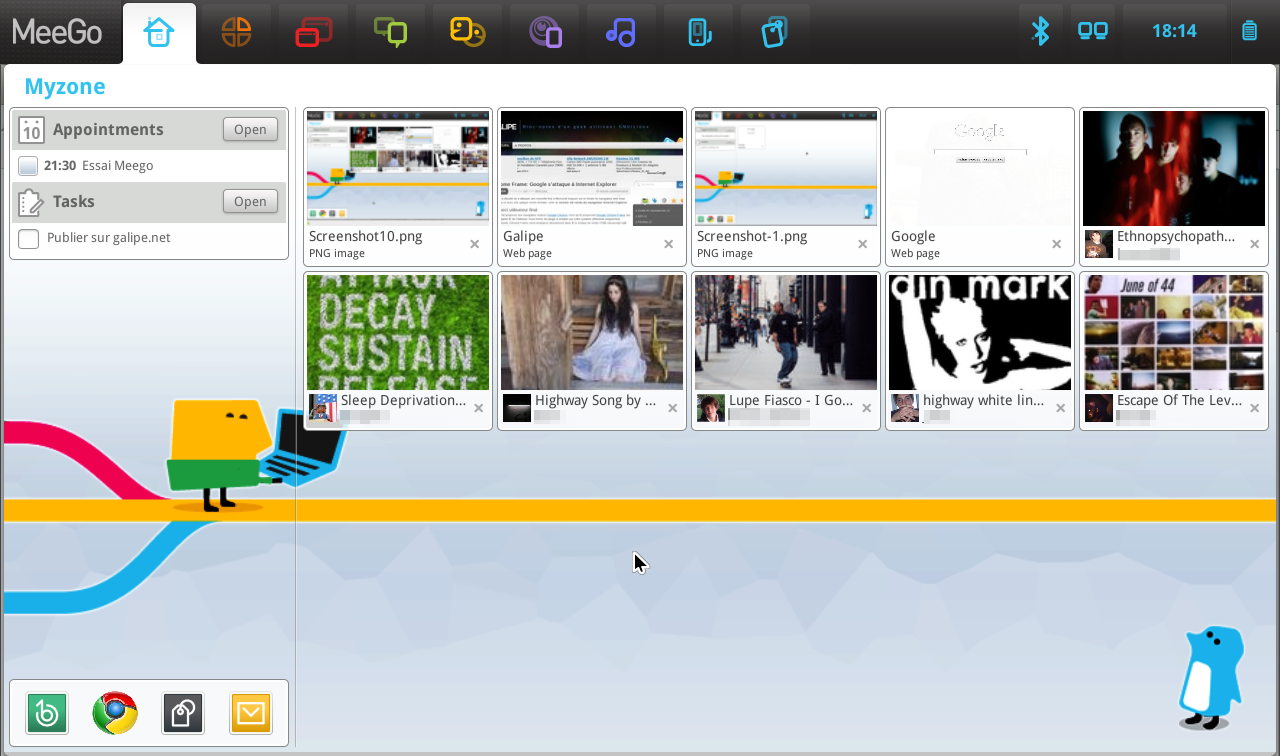Launch the yellow mail application icon

(250, 713)
